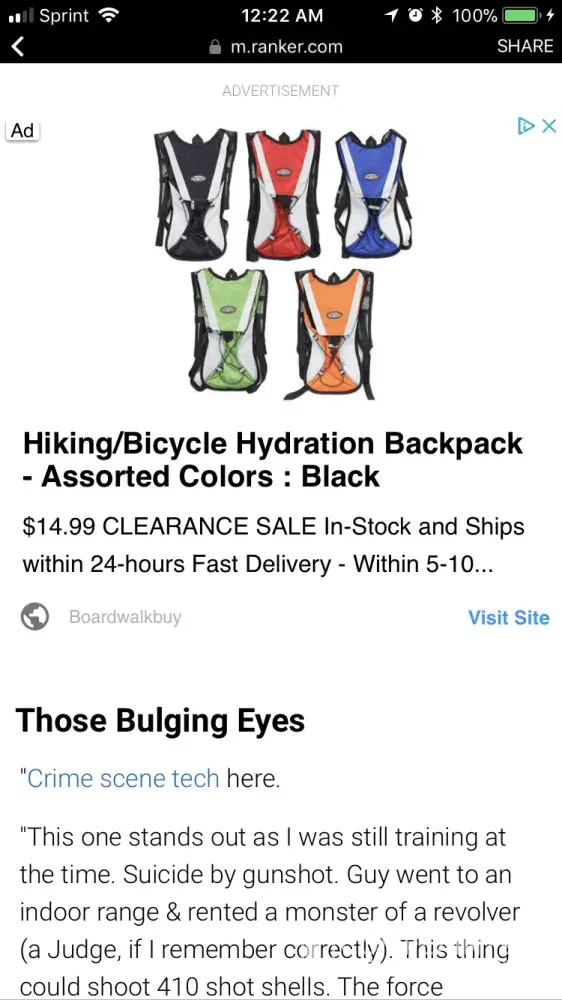Tap the back arrow icon
This screenshot has width=562, height=1000.
(18, 46)
